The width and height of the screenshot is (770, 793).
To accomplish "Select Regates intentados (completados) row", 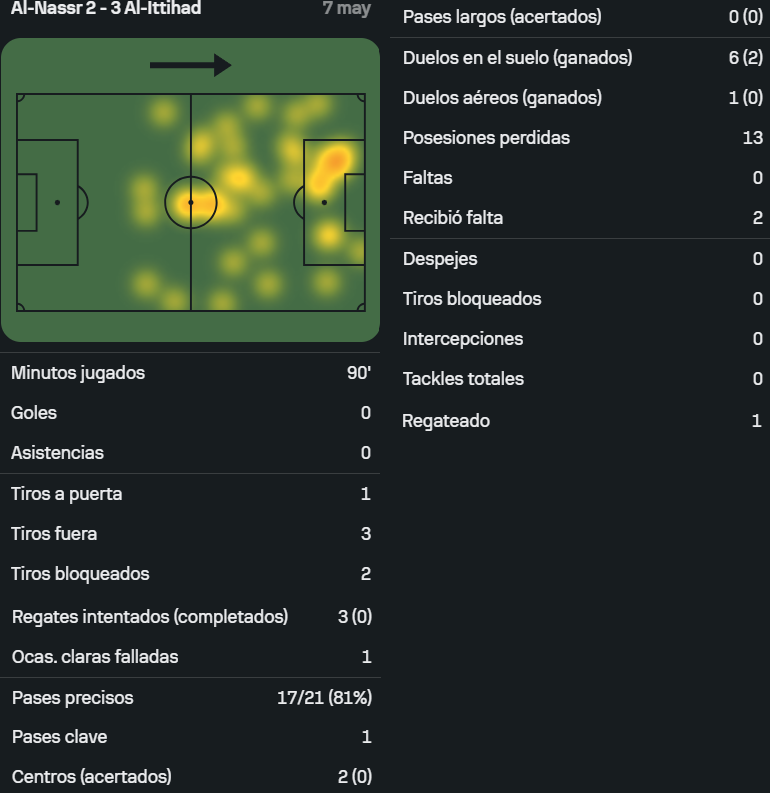I will (x=191, y=616).
